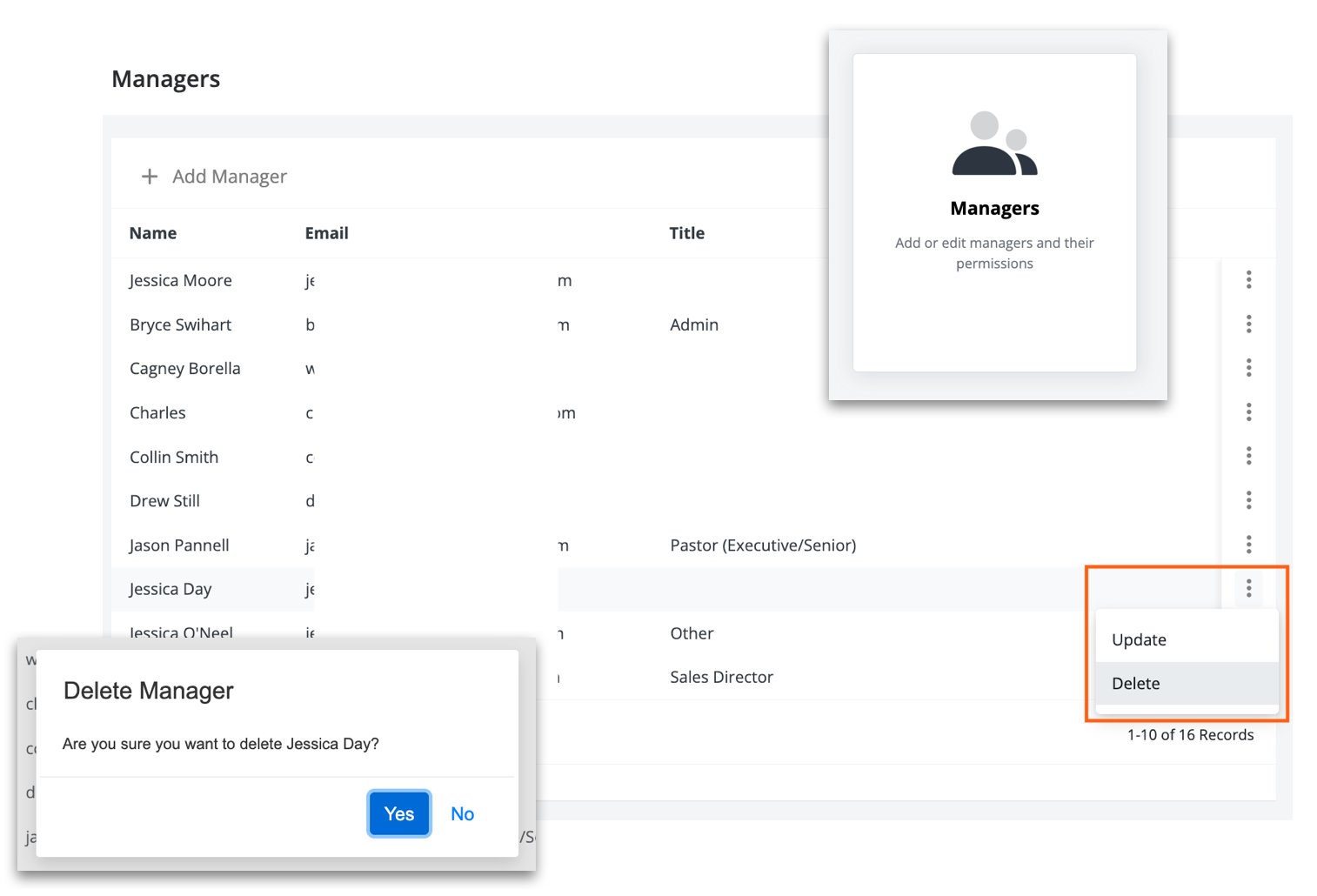Open row actions for Cagney Borella
This screenshot has height=896, width=1317.
[x=1248, y=368]
